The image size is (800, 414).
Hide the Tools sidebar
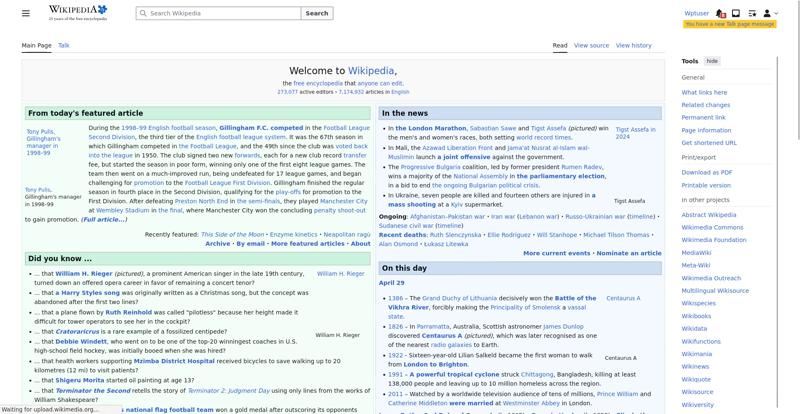(x=712, y=61)
